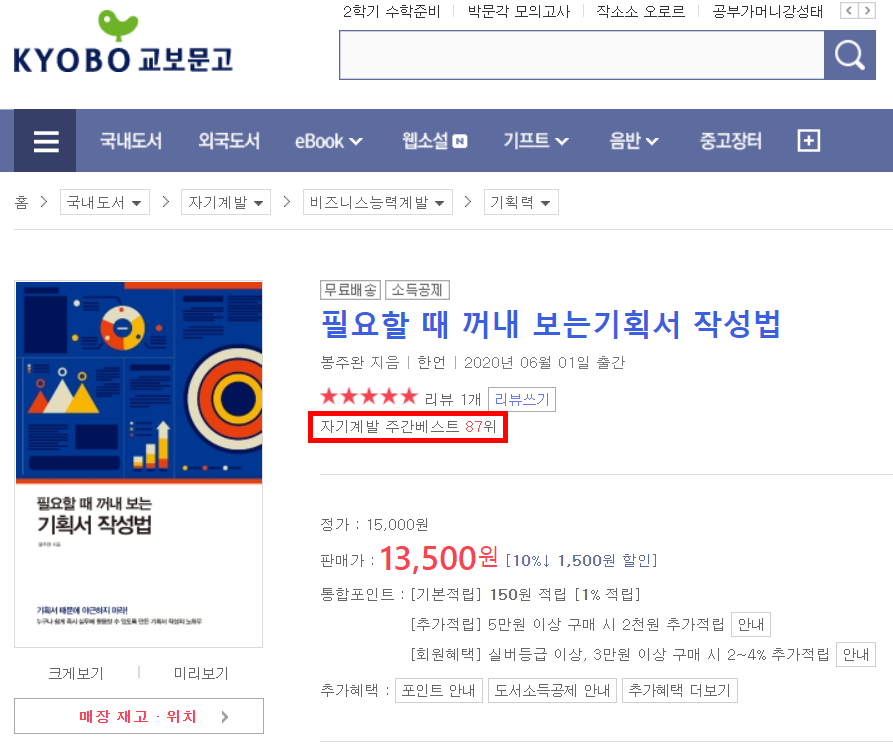Click the red five-star rating
The height and width of the screenshot is (753, 893).
[x=368, y=395]
